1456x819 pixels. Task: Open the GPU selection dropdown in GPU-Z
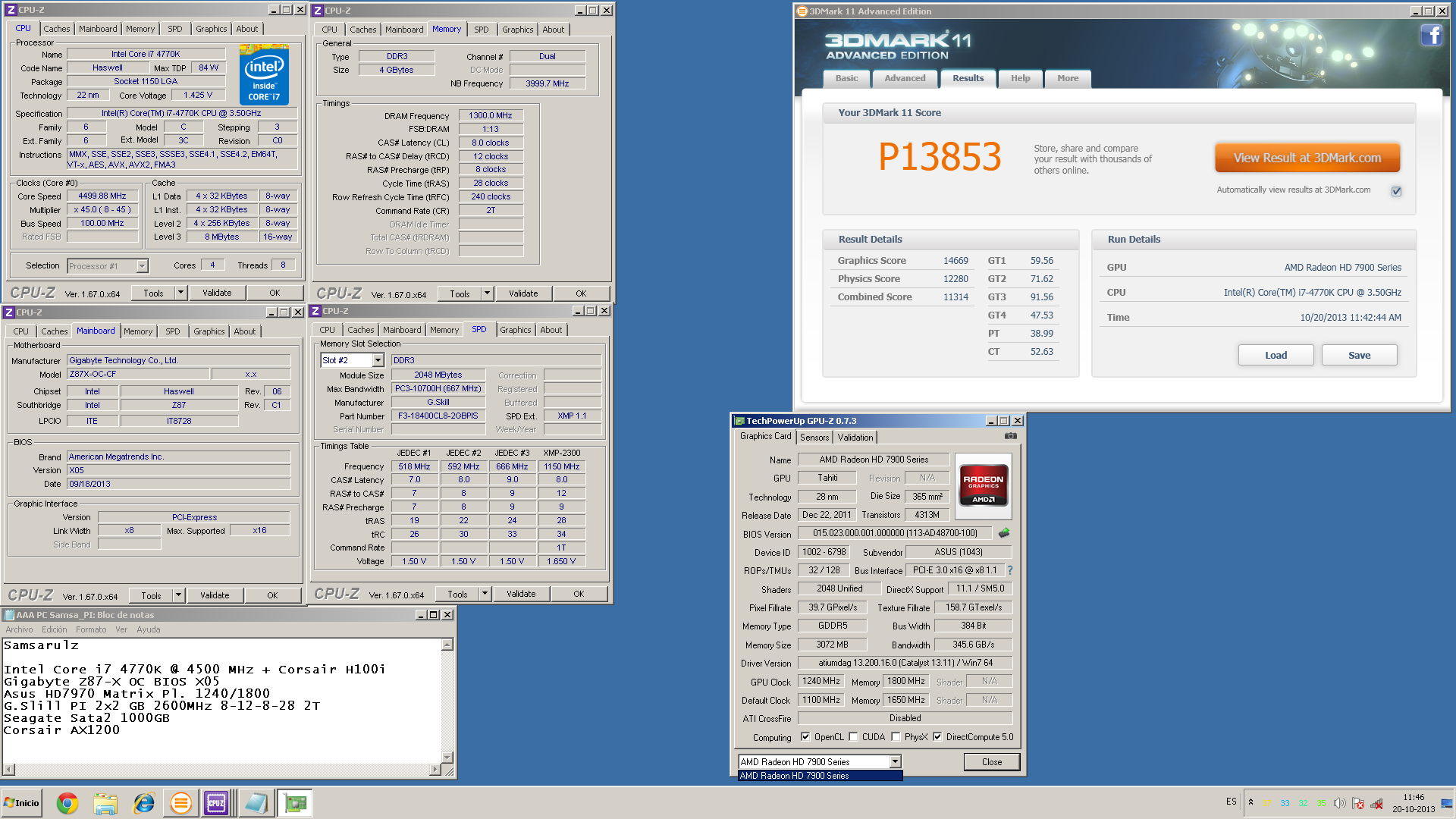point(895,761)
